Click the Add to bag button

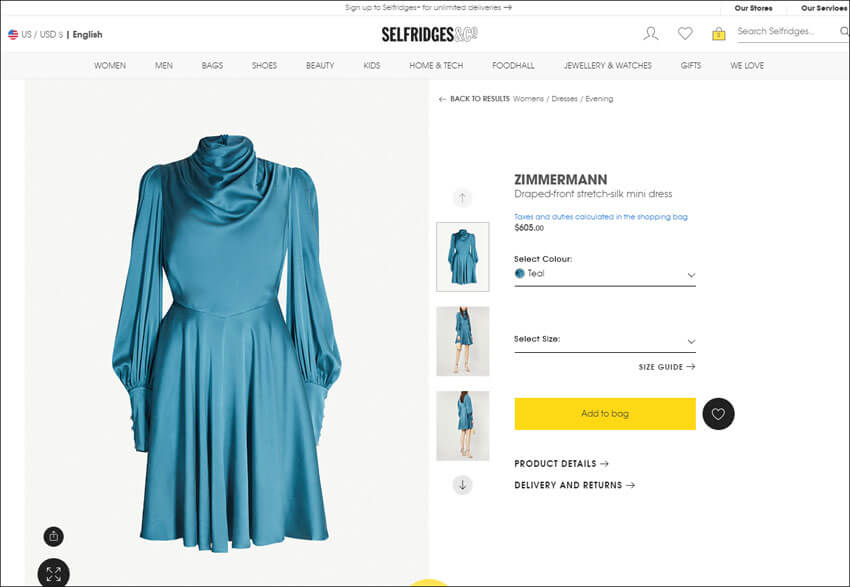(605, 414)
